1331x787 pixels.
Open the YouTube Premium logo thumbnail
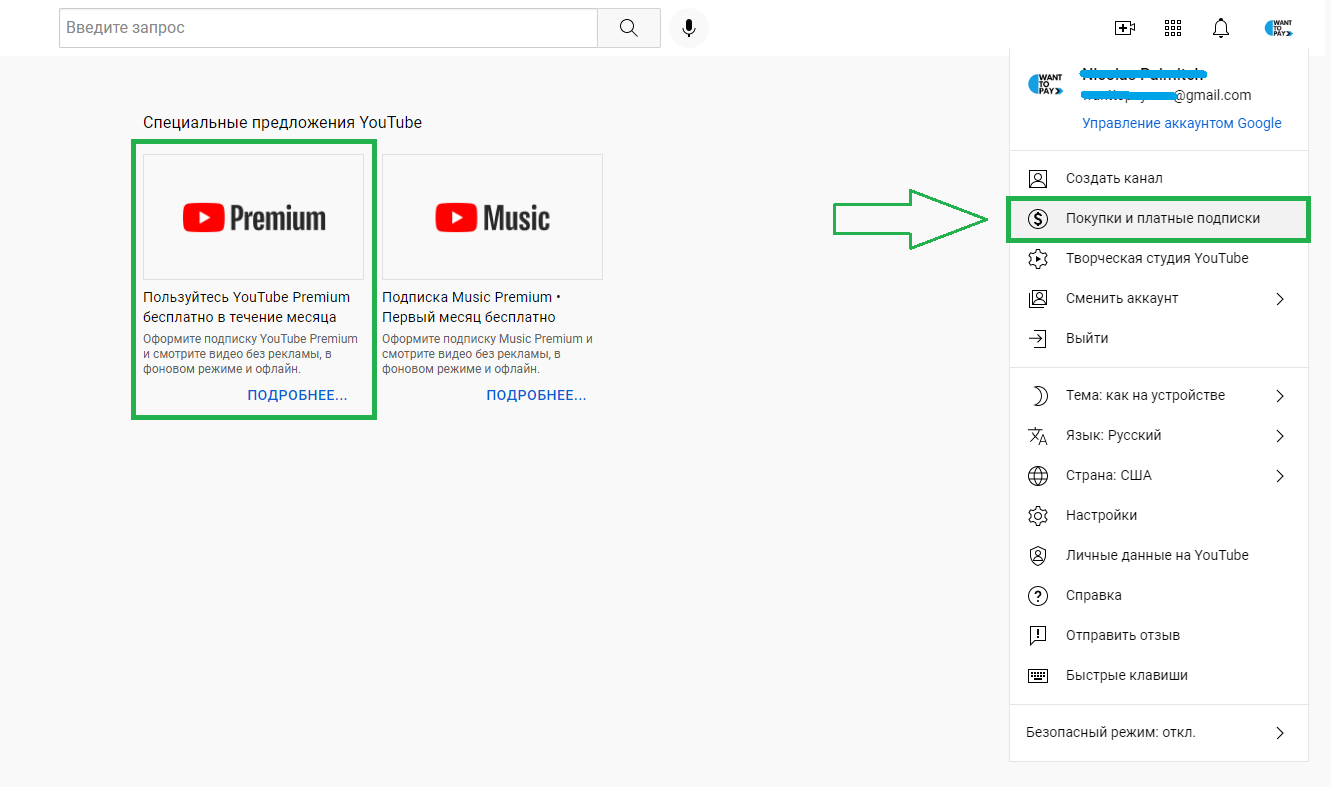[254, 217]
